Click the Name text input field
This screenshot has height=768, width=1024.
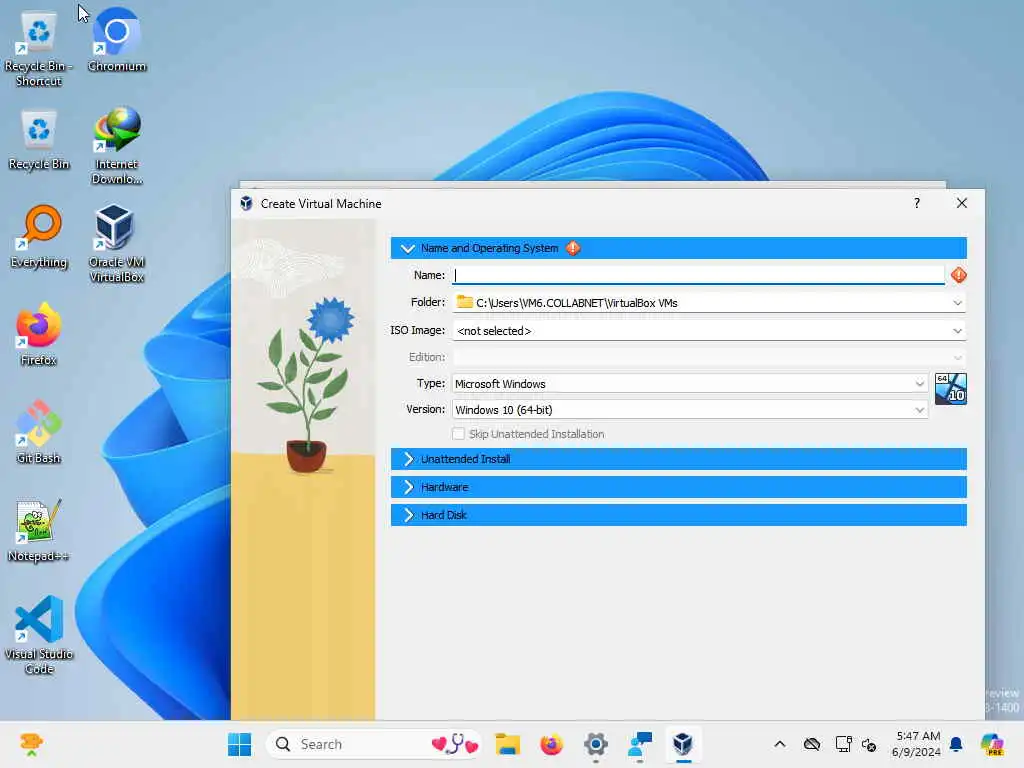pyautogui.click(x=698, y=275)
